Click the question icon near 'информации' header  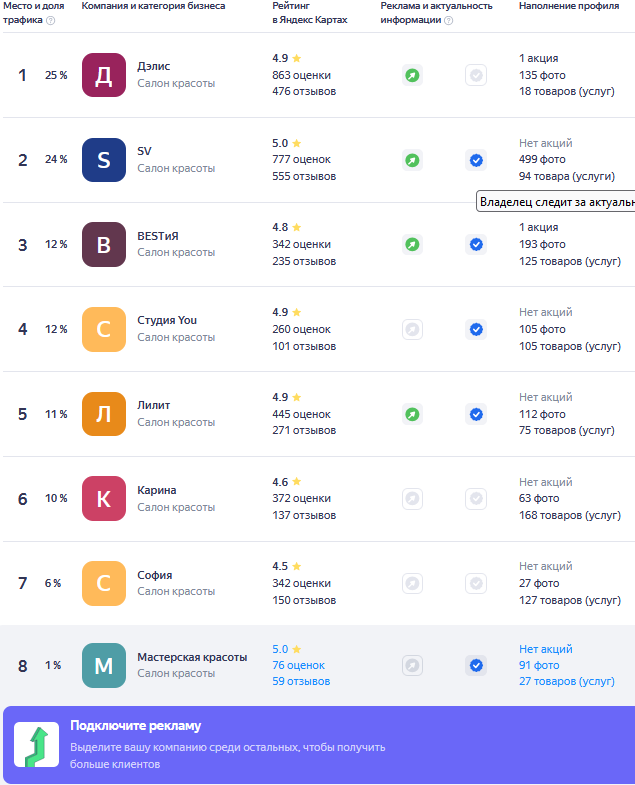click(449, 21)
